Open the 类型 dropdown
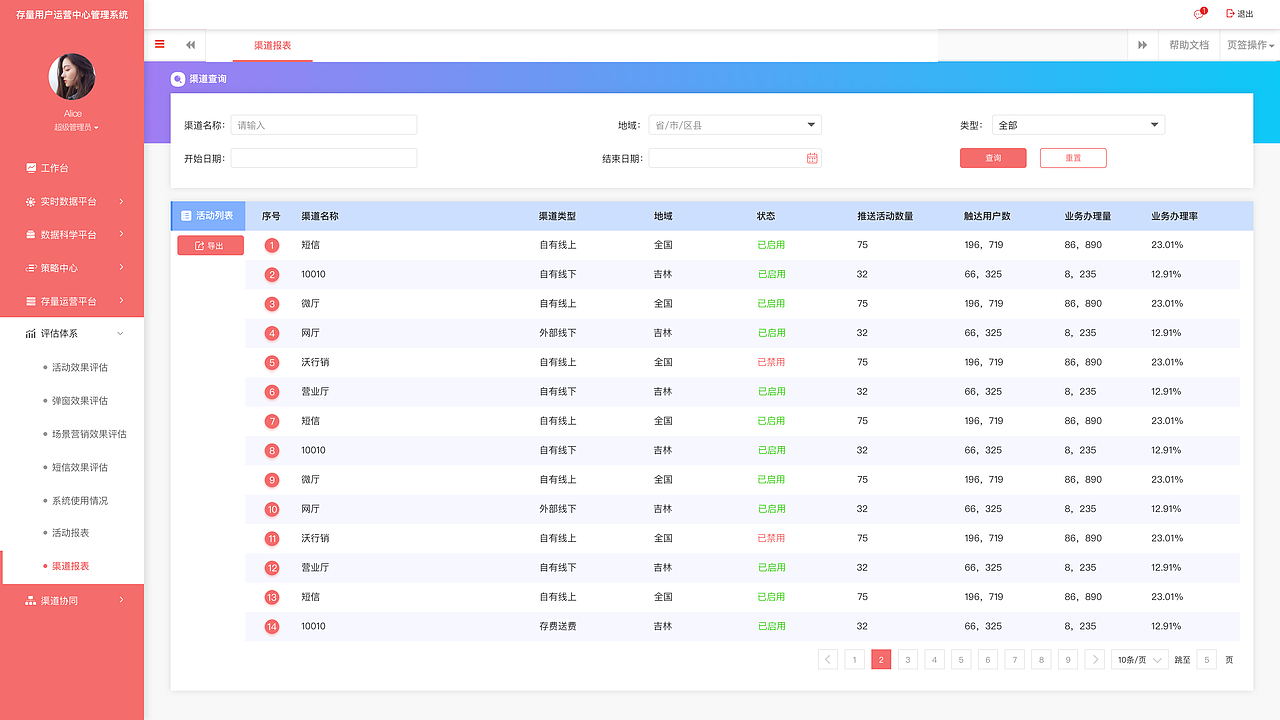 coord(1078,125)
